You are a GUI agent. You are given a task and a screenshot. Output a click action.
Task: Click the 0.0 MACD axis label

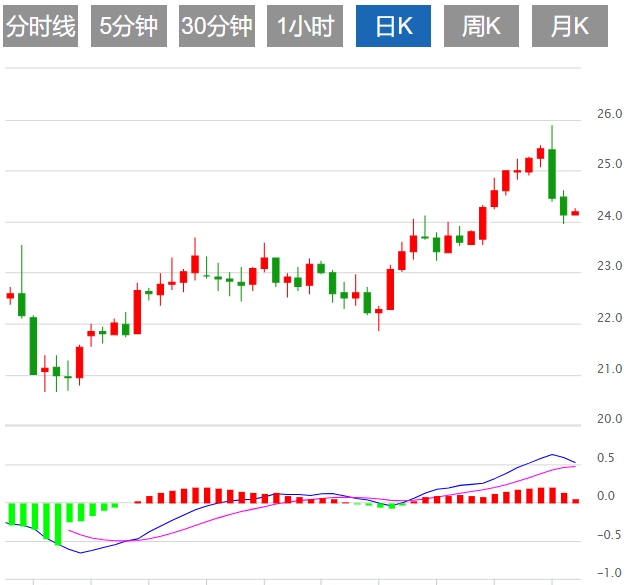[x=605, y=496]
